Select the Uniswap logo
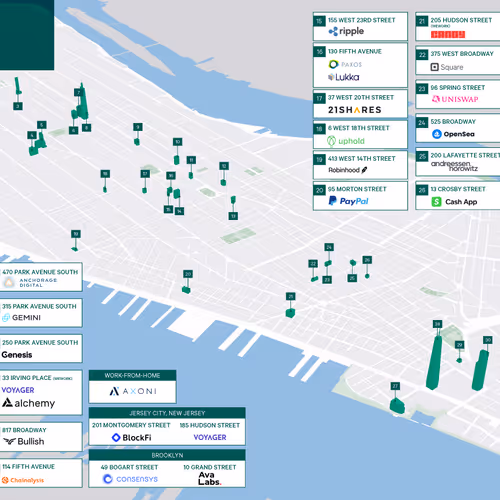The image size is (500, 500). click(455, 99)
